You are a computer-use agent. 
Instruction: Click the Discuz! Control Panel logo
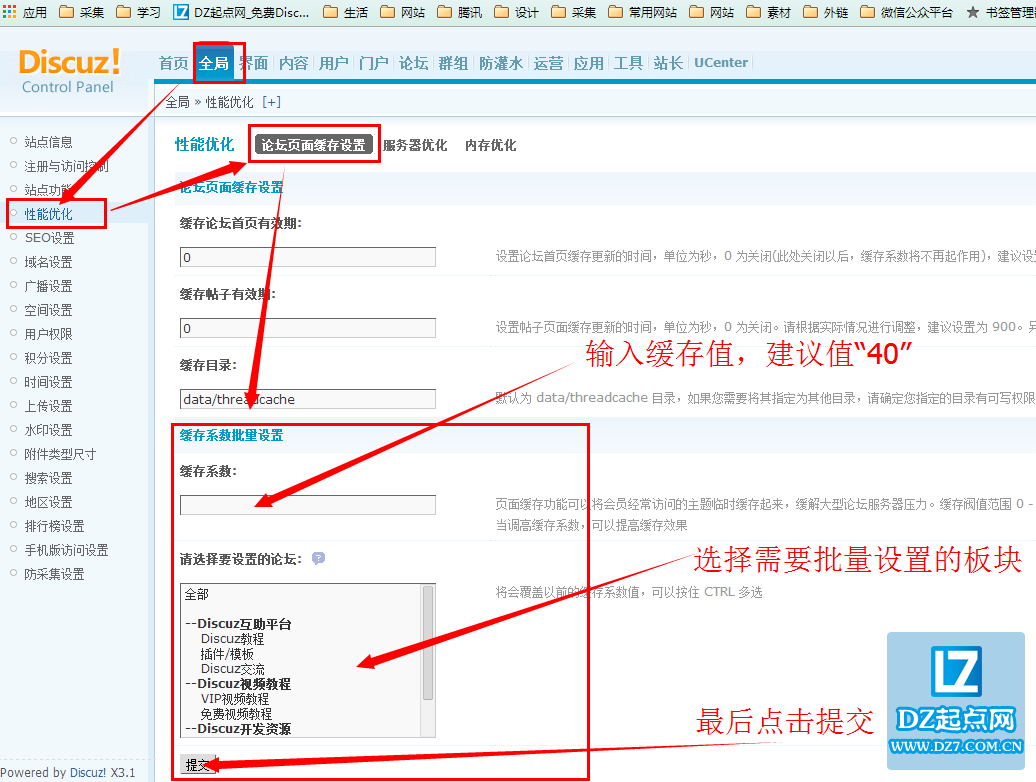tap(69, 71)
